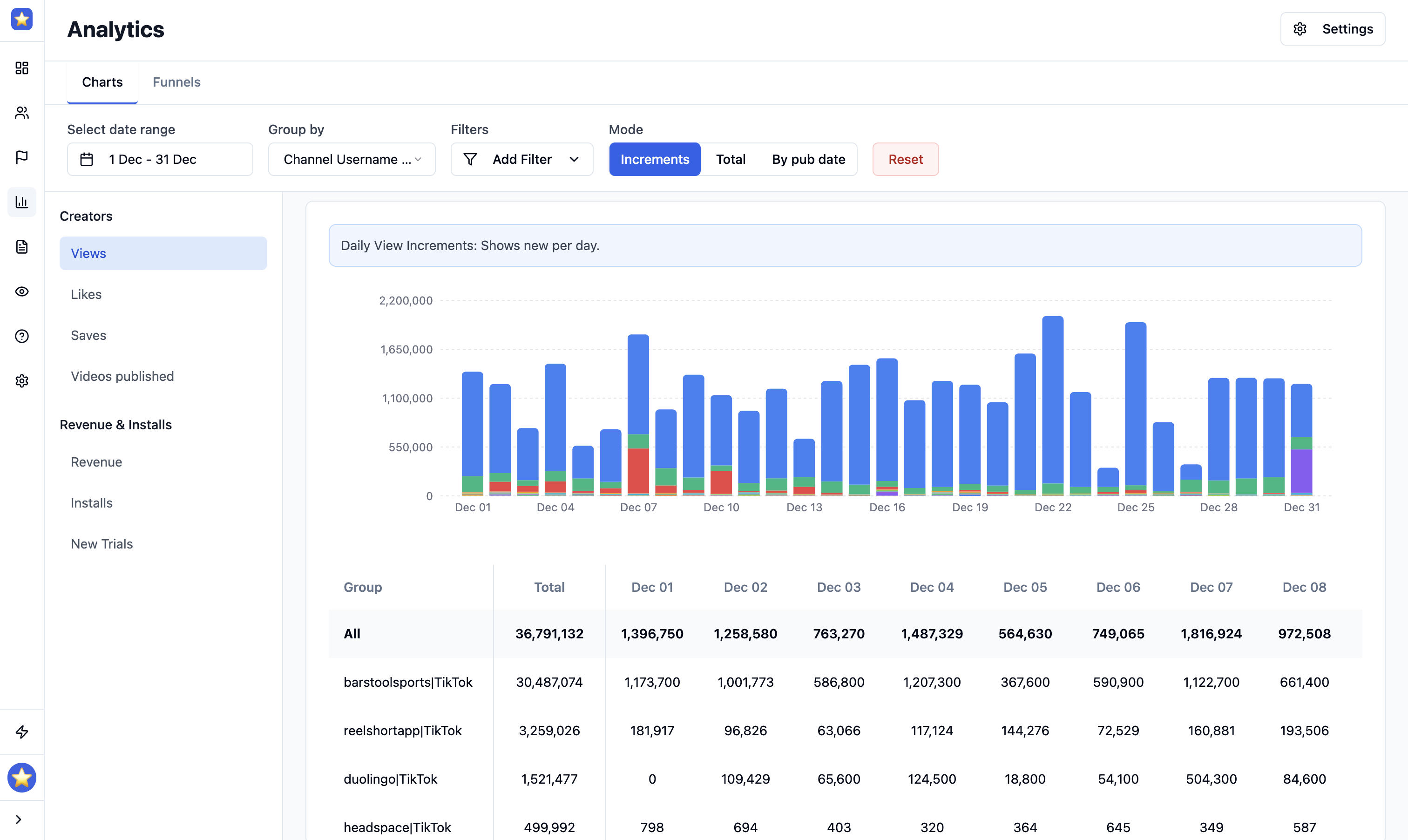This screenshot has height=840, width=1408.
Task: Click the All row label
Action: (352, 633)
